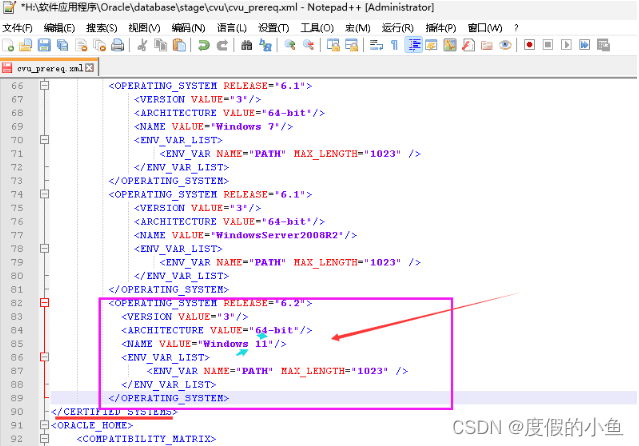Save the current file with Save icon
Viewport: 639px width, 446px height.
(x=44, y=45)
